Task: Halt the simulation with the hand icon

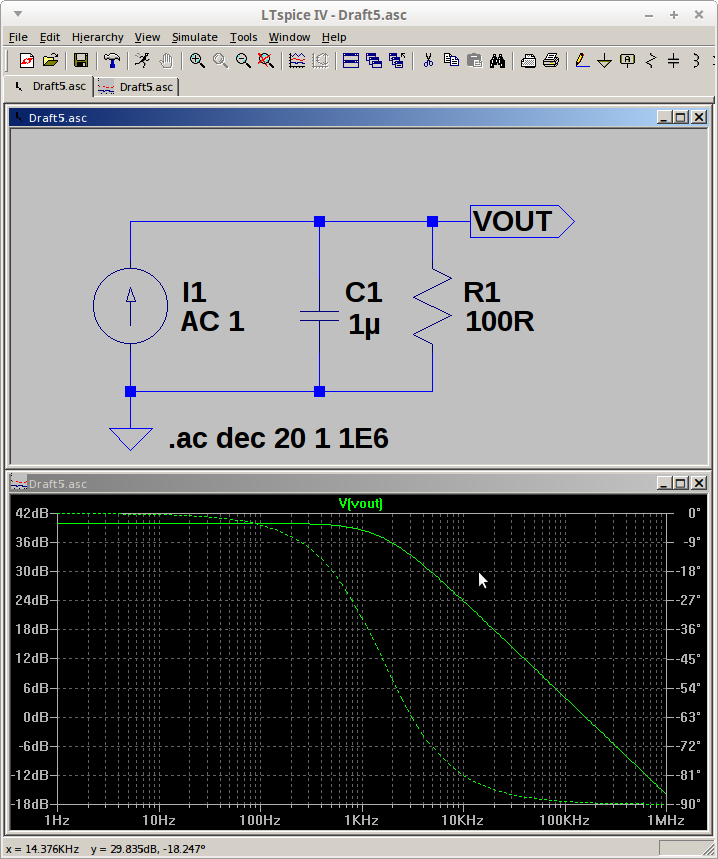Action: click(166, 60)
